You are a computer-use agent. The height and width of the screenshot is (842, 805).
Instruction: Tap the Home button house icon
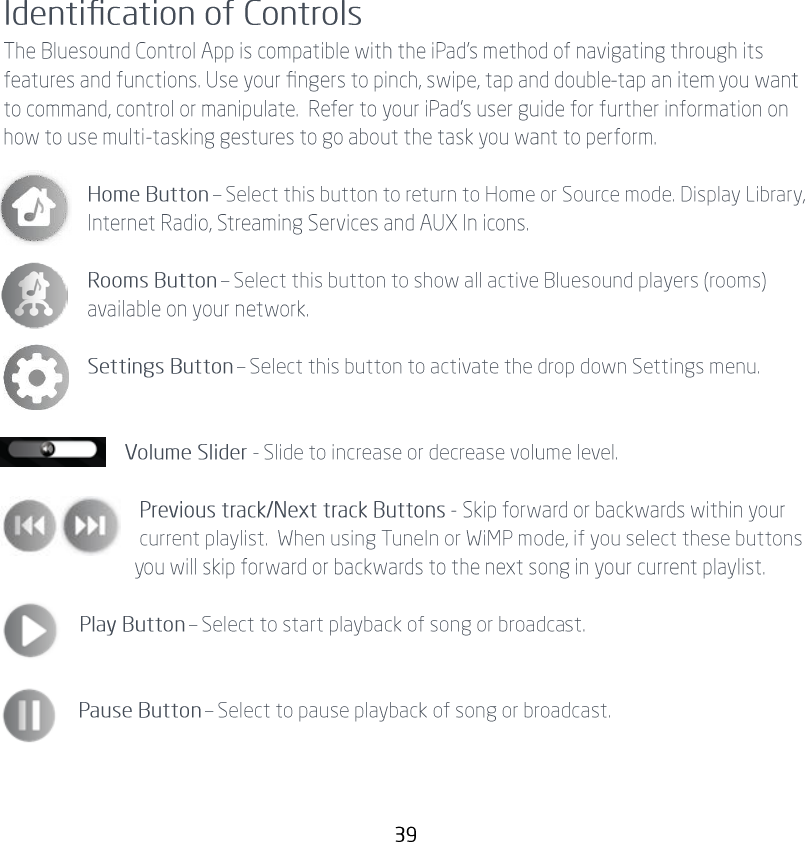tap(35, 208)
